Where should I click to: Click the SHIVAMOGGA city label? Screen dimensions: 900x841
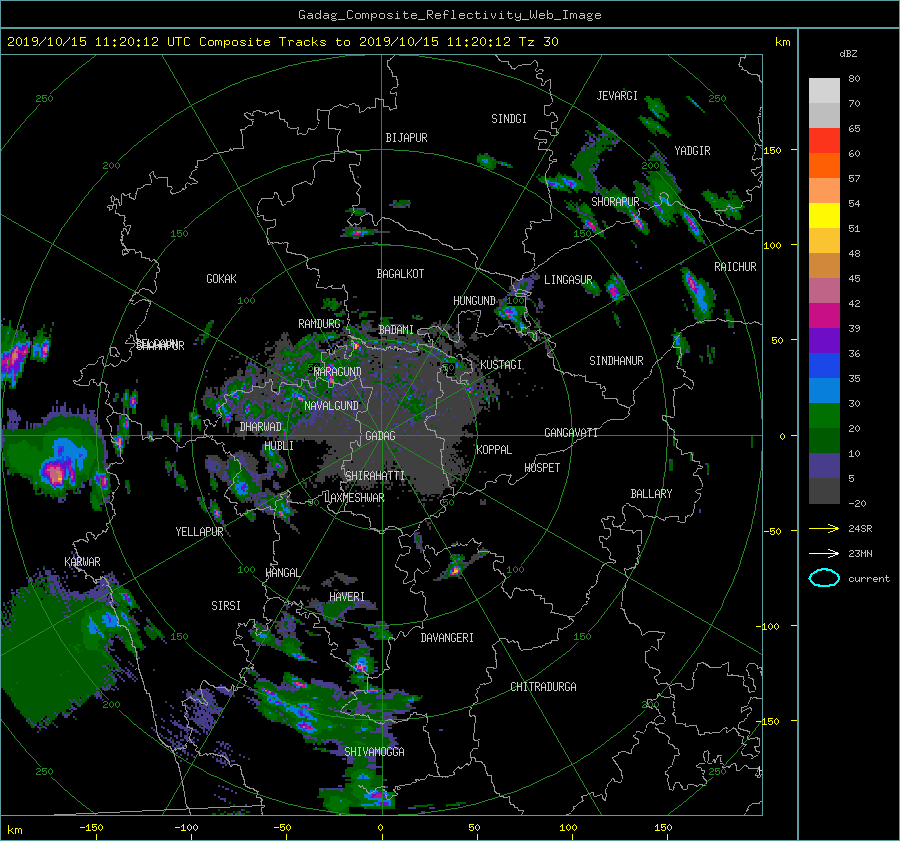374,752
